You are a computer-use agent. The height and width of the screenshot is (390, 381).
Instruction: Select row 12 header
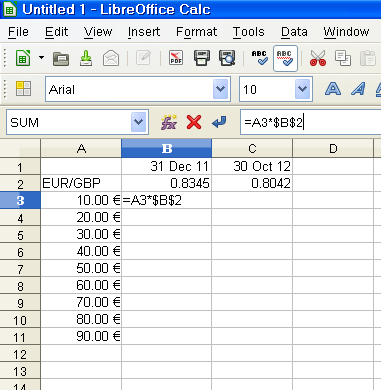(x=20, y=354)
